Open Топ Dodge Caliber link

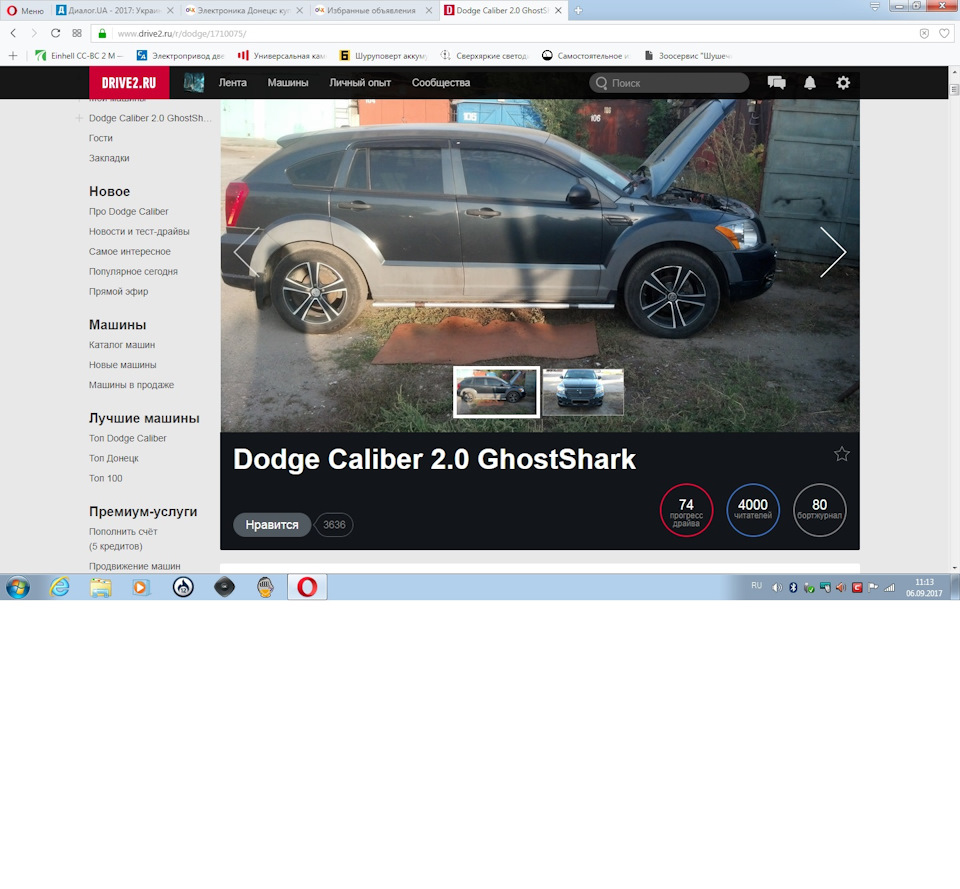[127, 438]
